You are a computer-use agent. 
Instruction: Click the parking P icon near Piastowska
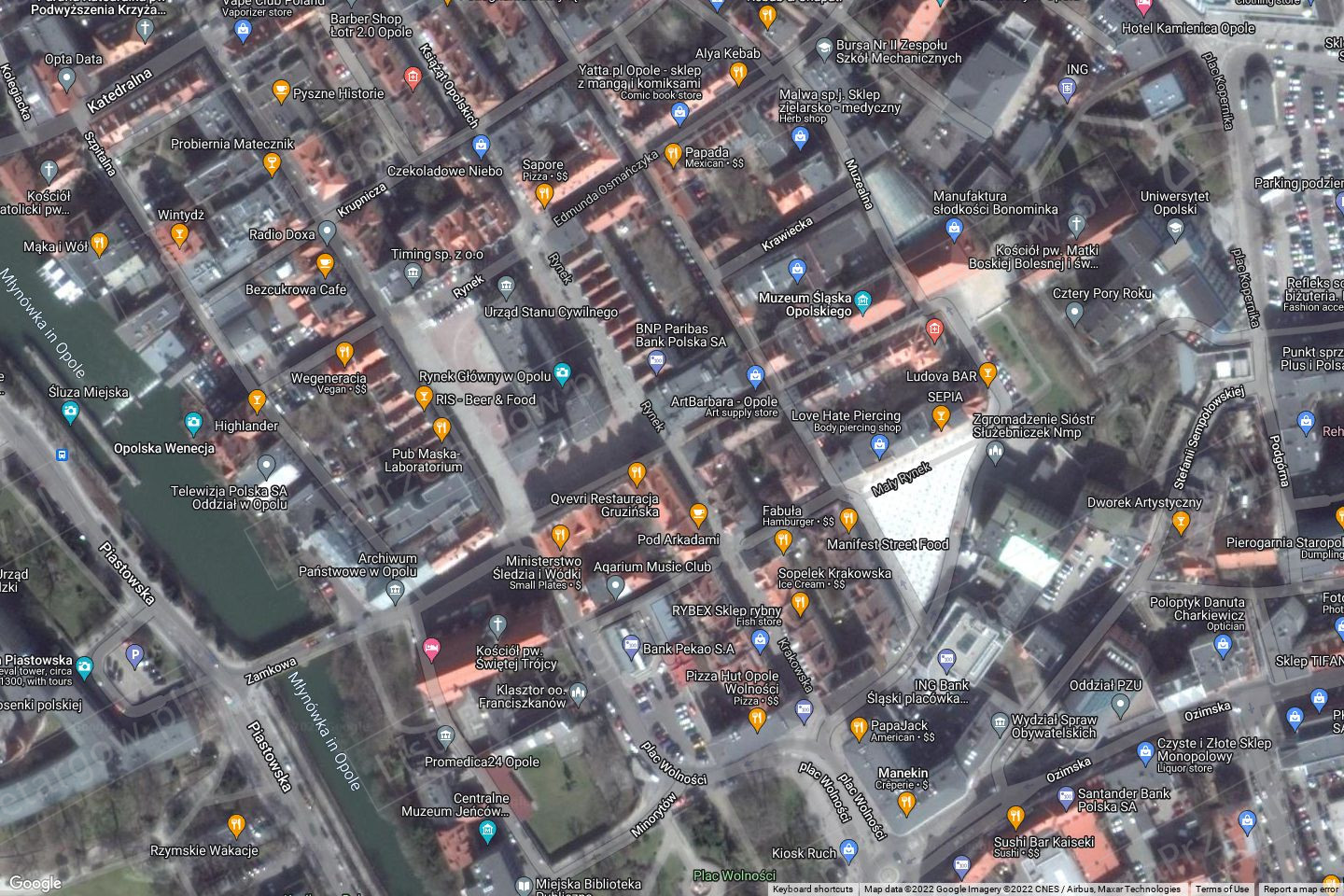(134, 657)
